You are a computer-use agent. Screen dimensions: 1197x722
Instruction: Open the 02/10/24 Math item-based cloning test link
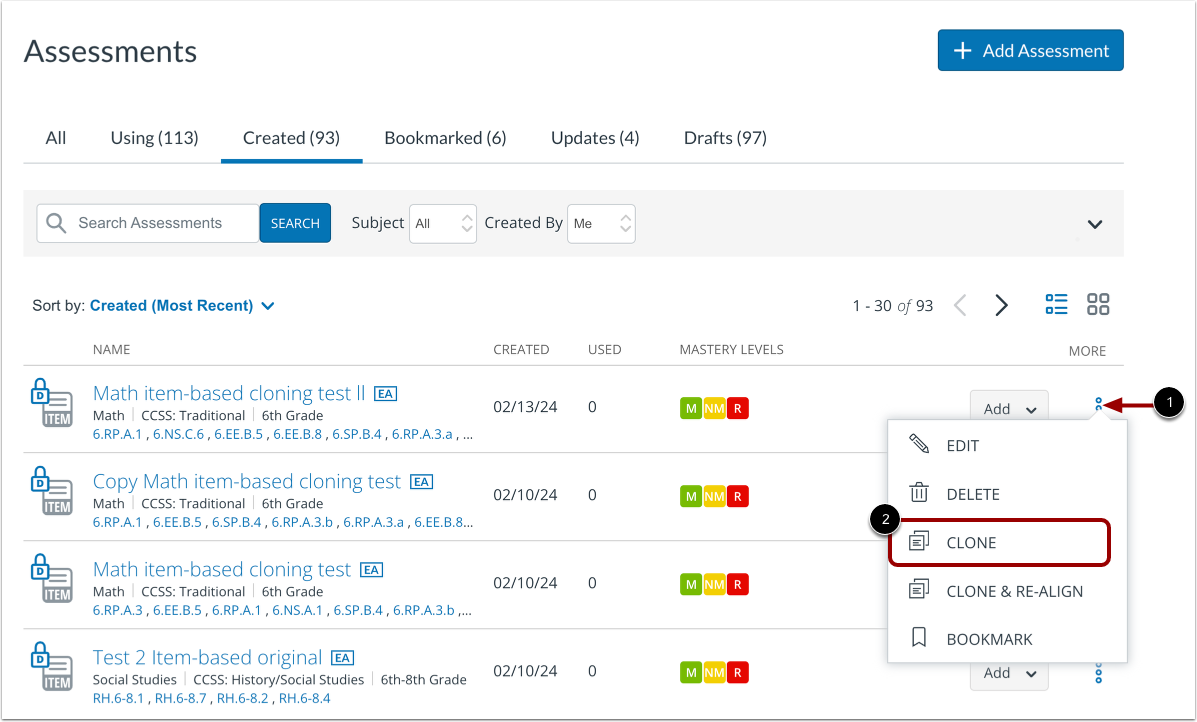point(221,569)
